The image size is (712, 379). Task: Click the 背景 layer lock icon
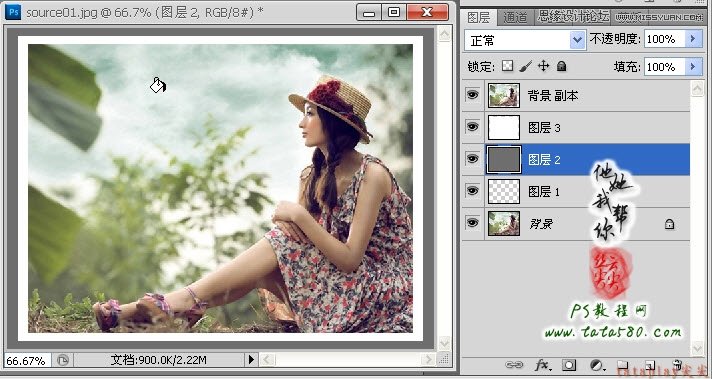click(669, 224)
